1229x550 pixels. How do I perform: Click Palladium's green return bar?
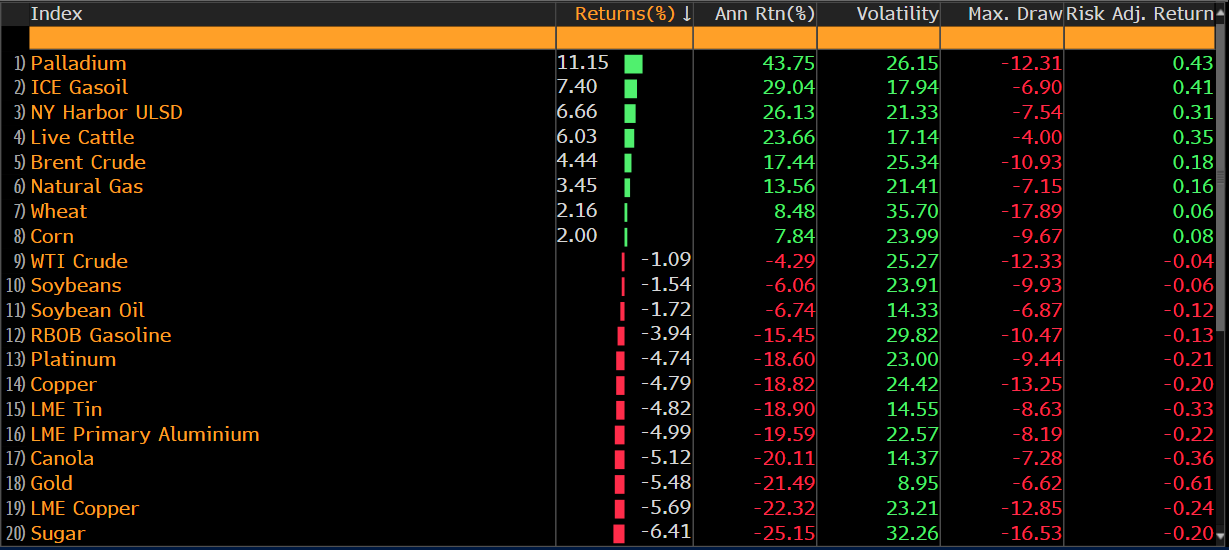[x=633, y=63]
